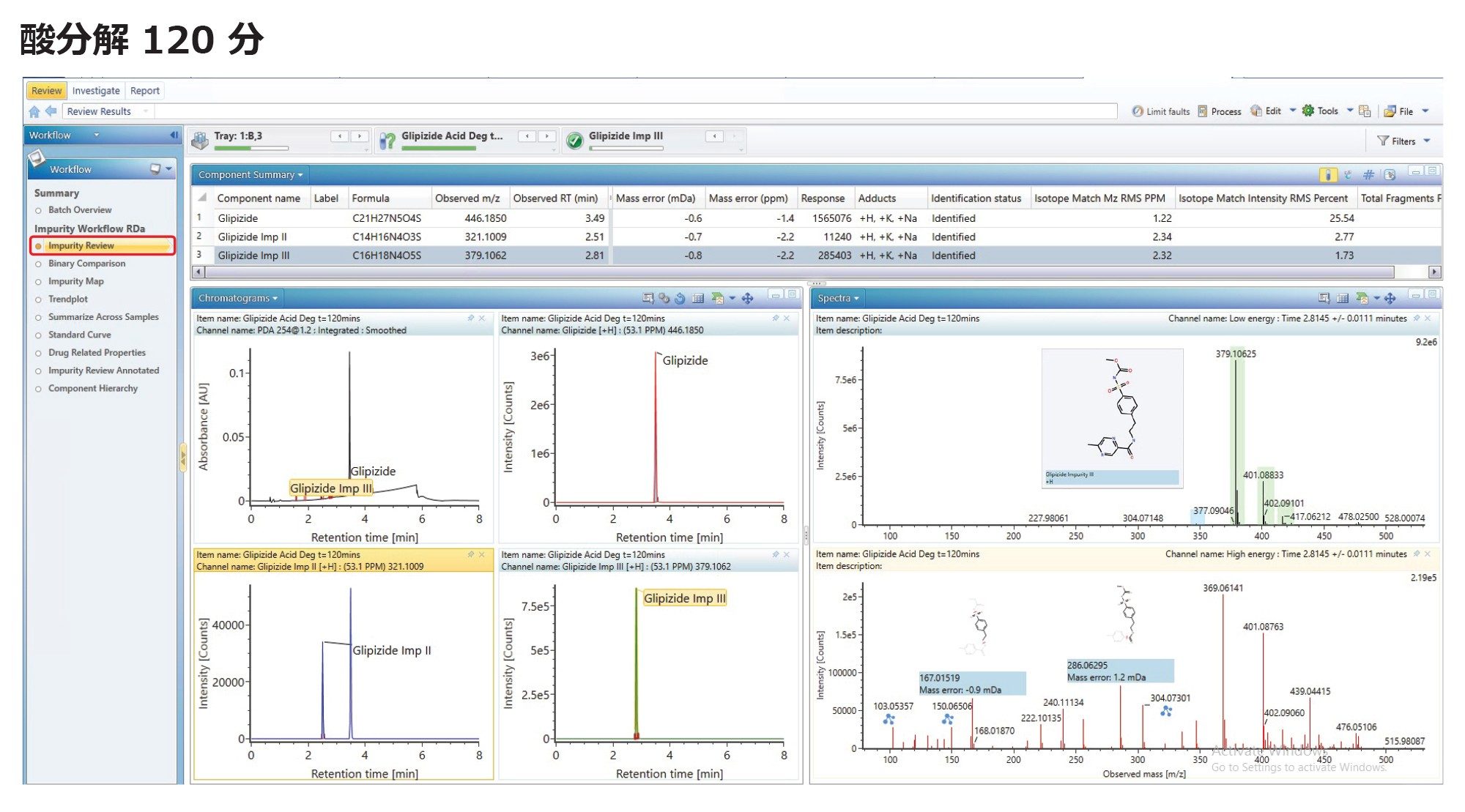Select Glipizide Imp II row in table

pyautogui.click(x=816, y=237)
